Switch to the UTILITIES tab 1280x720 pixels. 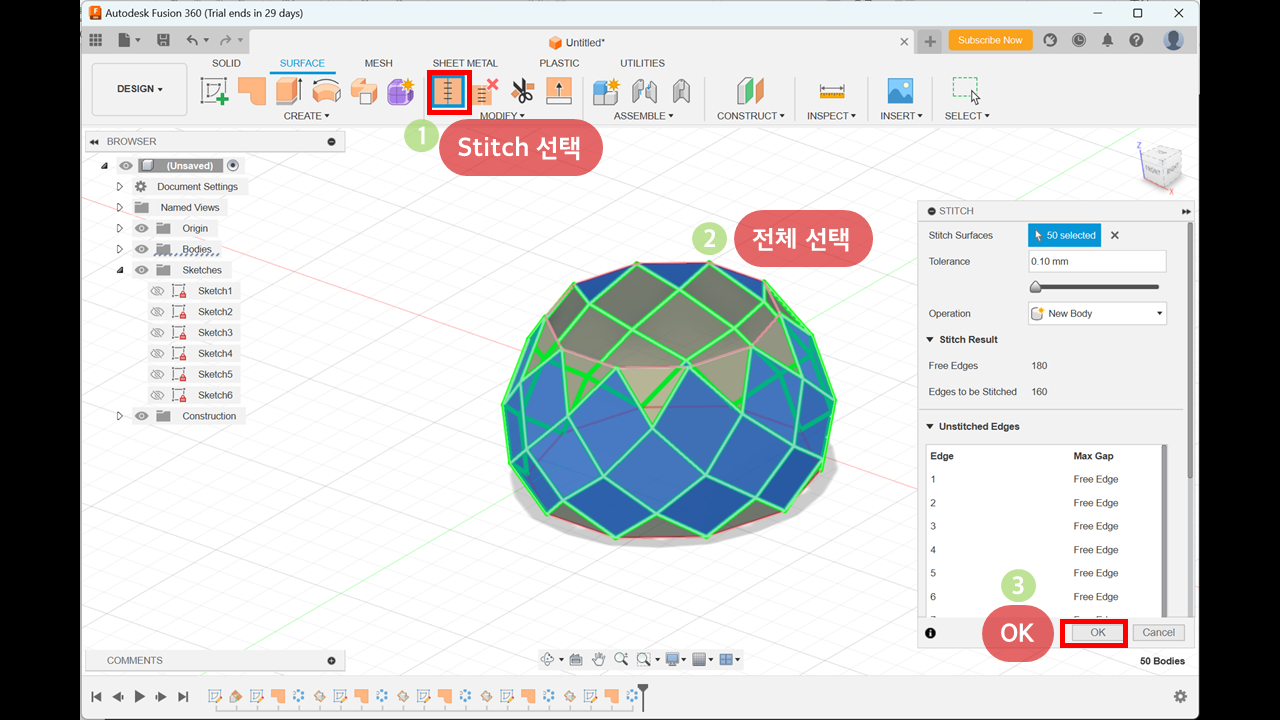click(642, 63)
